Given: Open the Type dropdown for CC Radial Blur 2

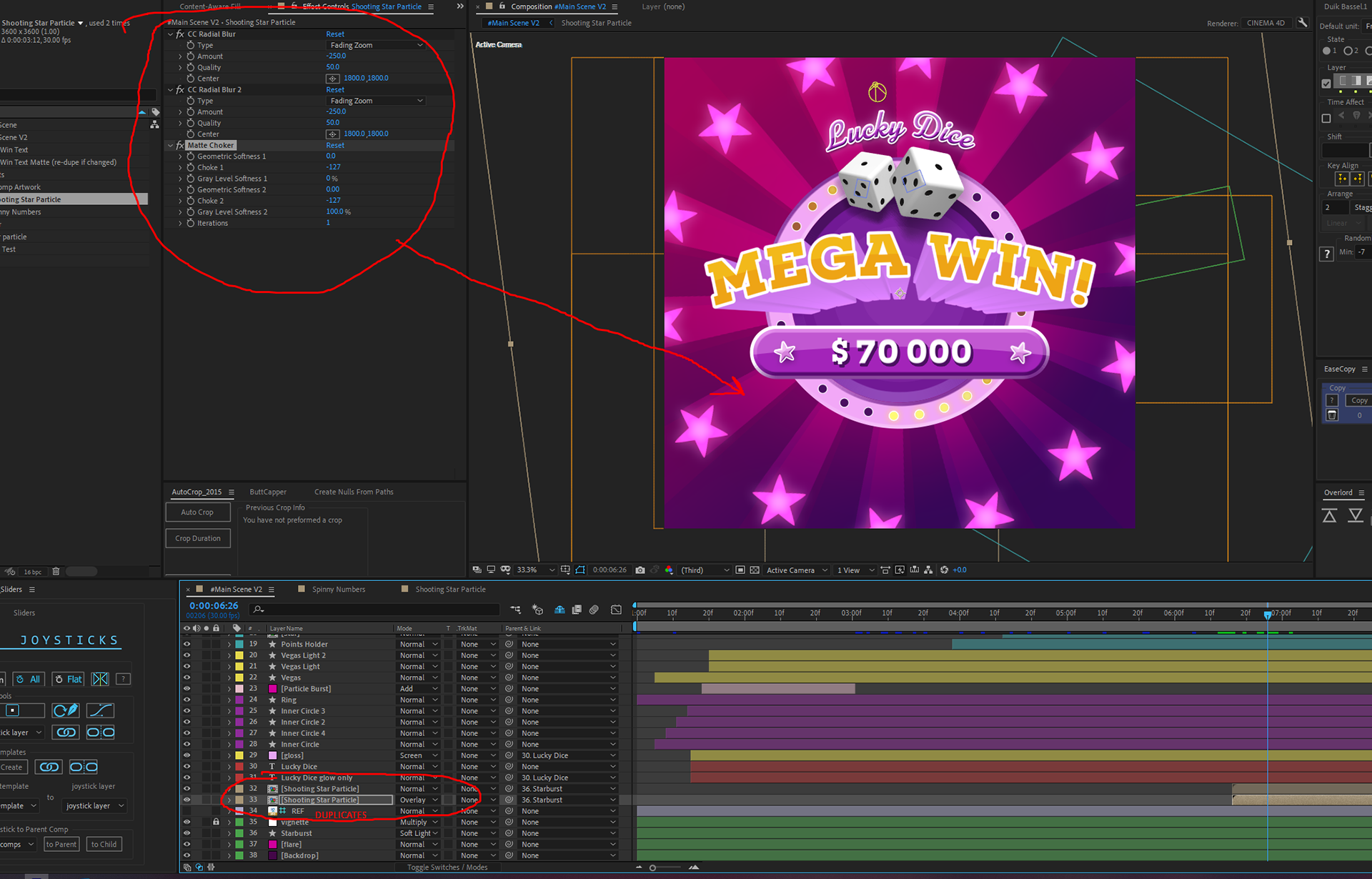Looking at the screenshot, I should coord(376,101).
